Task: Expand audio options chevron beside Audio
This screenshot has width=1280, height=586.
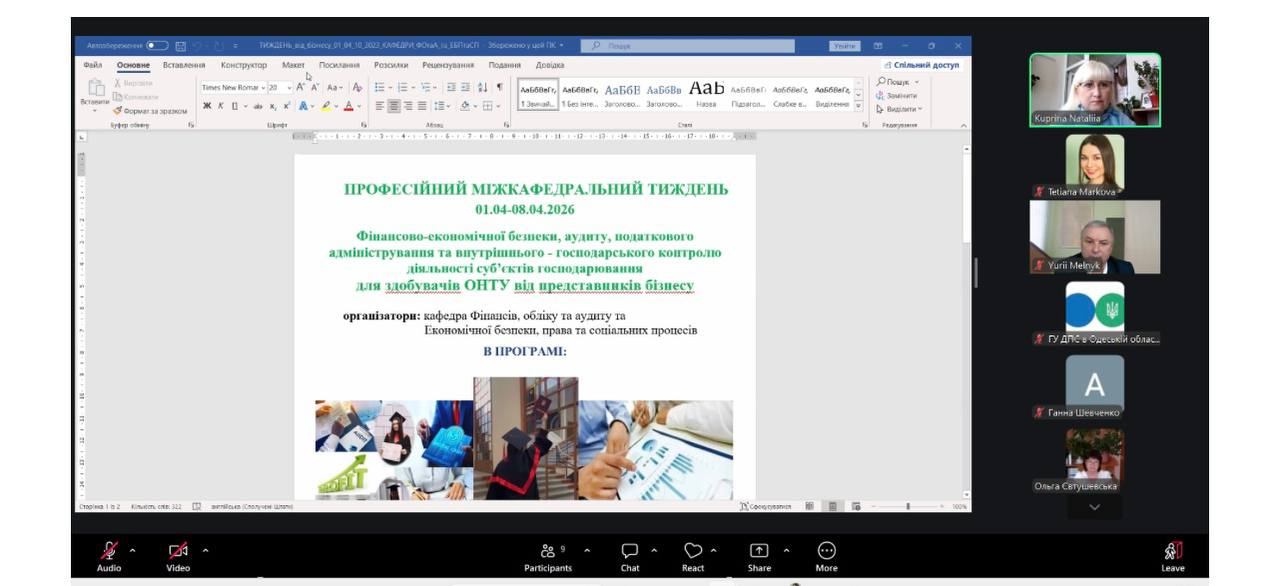Action: [x=132, y=550]
